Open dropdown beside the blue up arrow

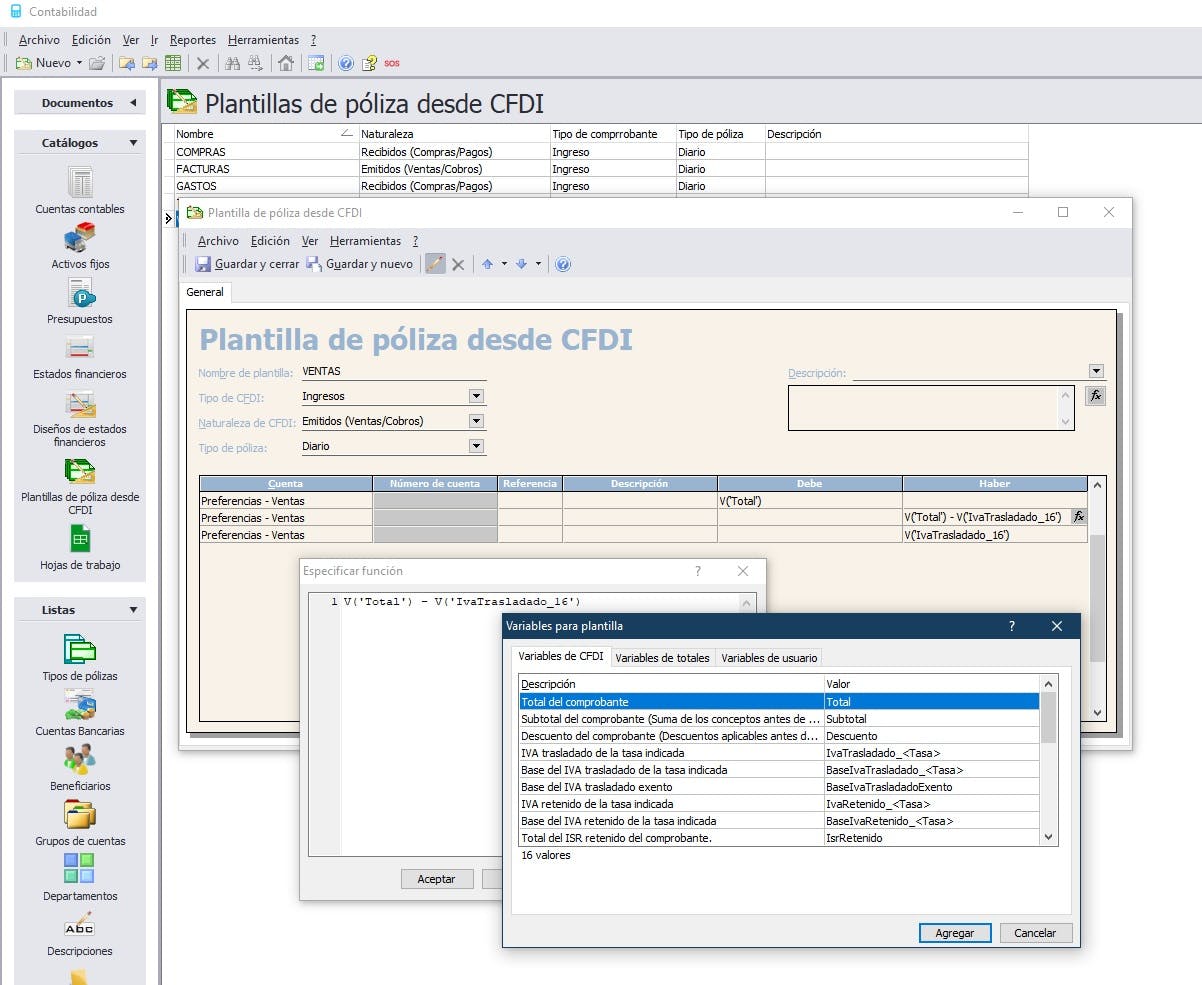[504, 264]
